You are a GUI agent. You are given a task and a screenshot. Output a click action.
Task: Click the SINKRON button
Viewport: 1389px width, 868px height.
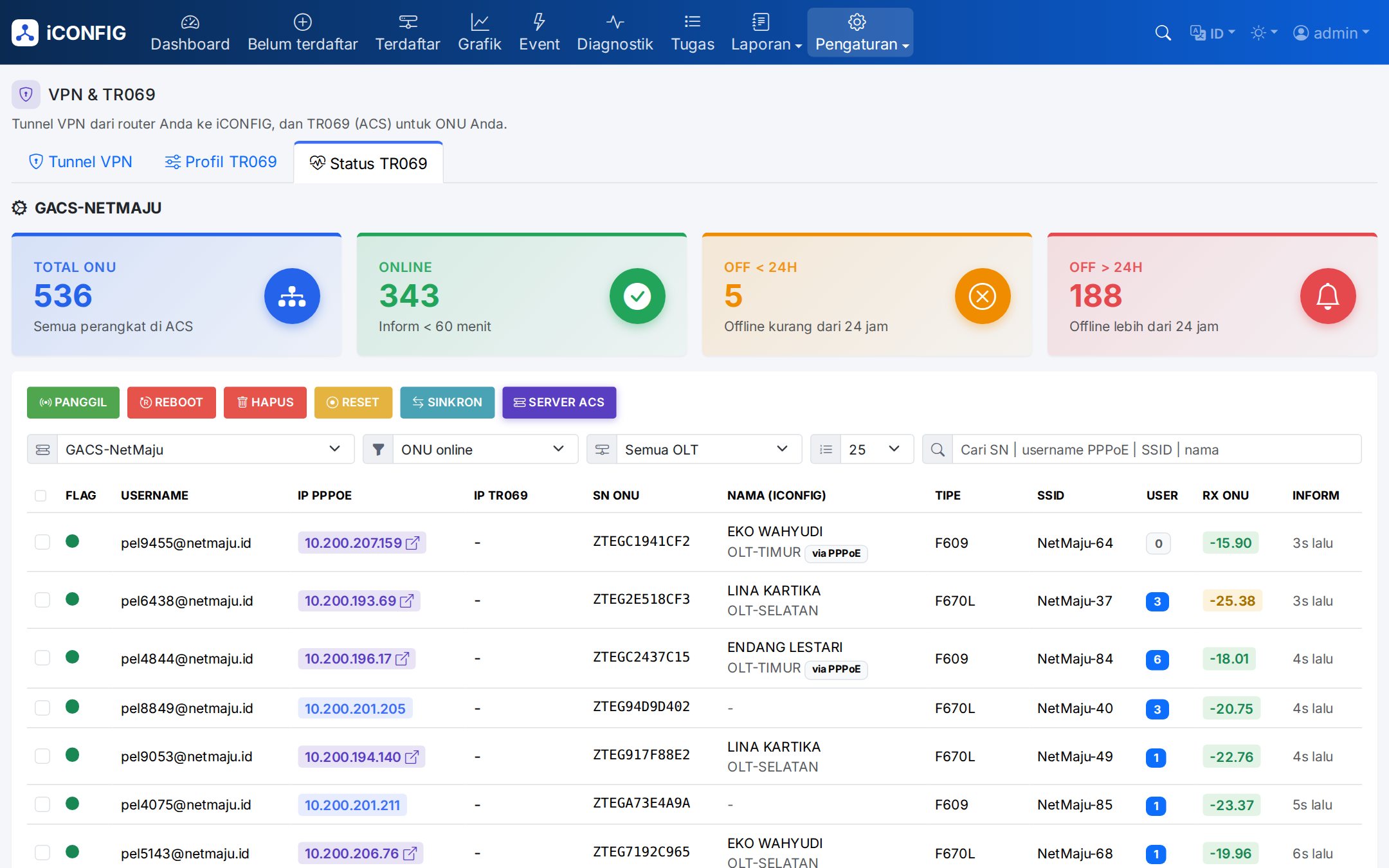pyautogui.click(x=448, y=402)
